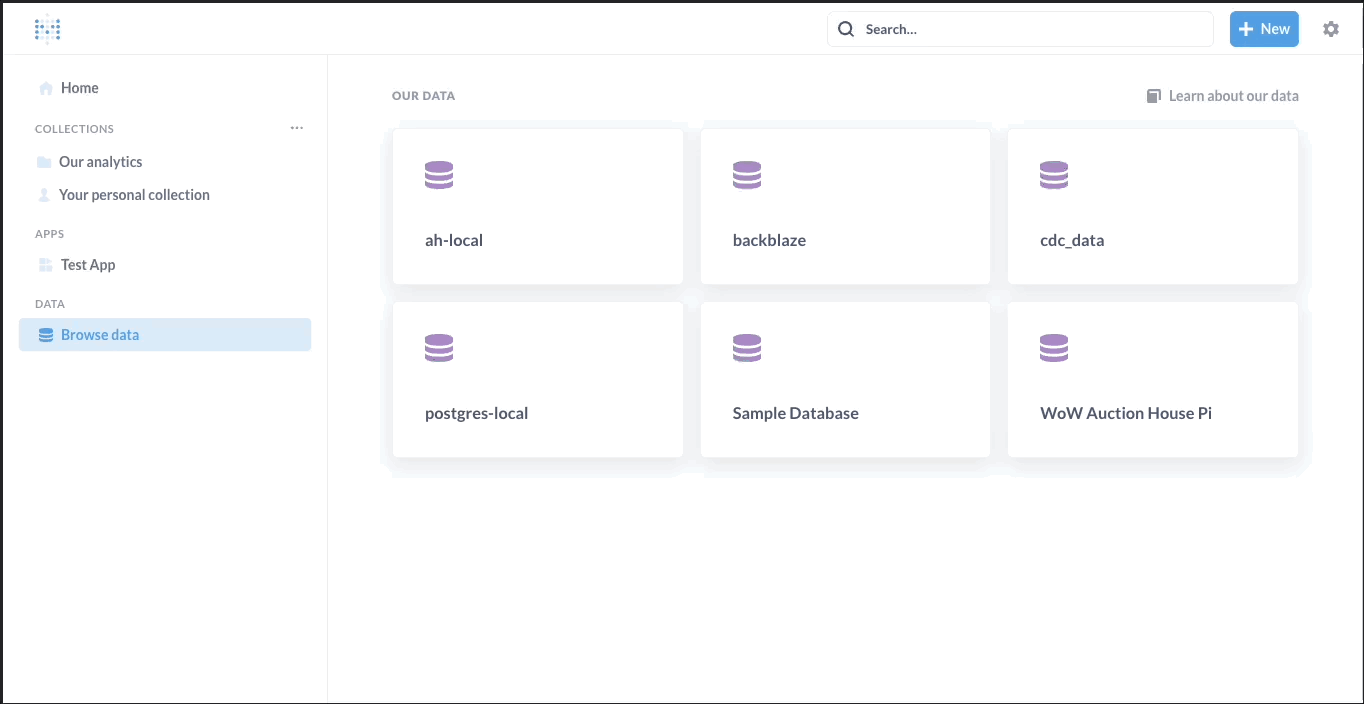Click the Test App grid icon
This screenshot has width=1364, height=704.
(44, 264)
